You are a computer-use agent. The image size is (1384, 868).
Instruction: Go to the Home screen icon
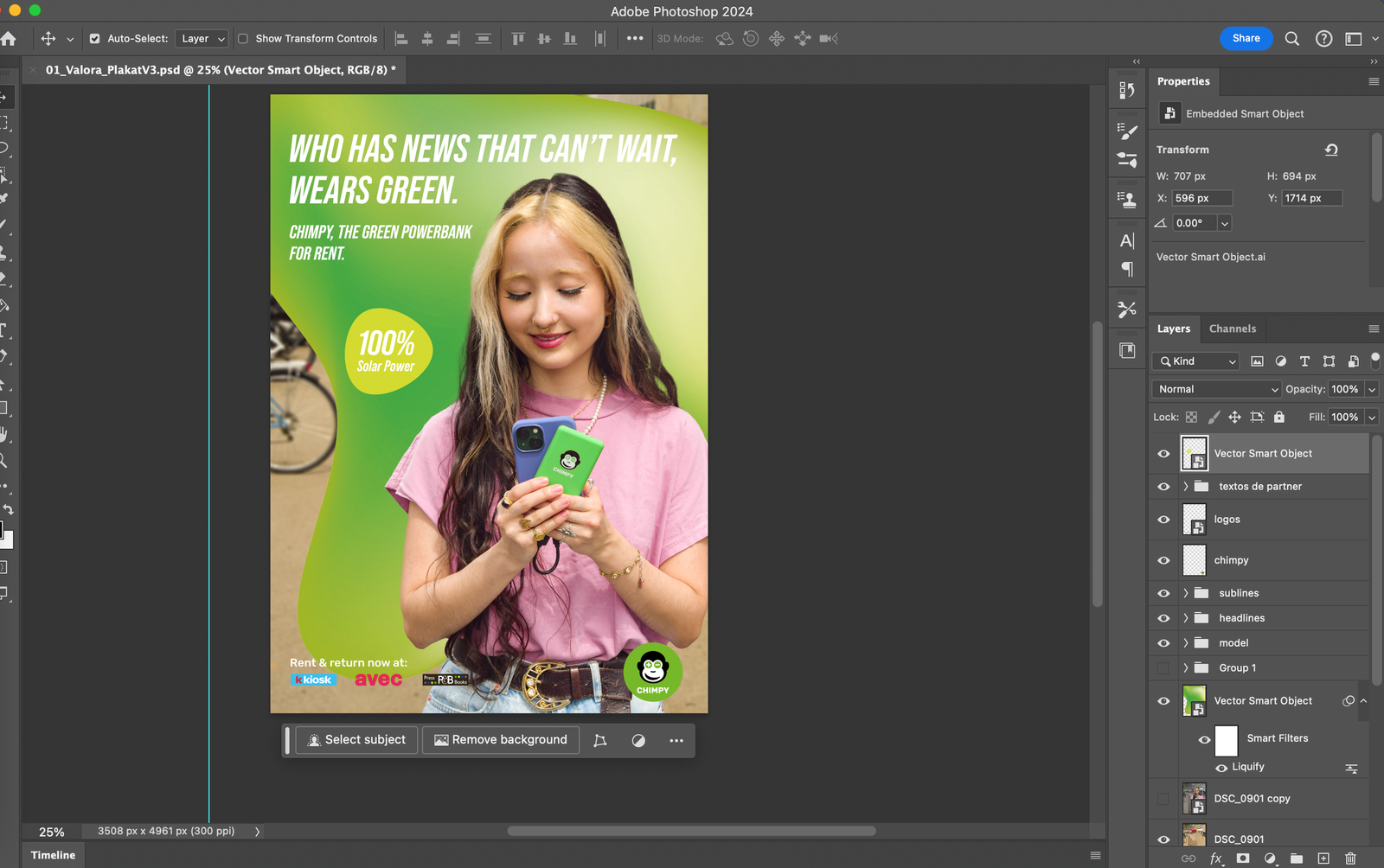point(9,39)
